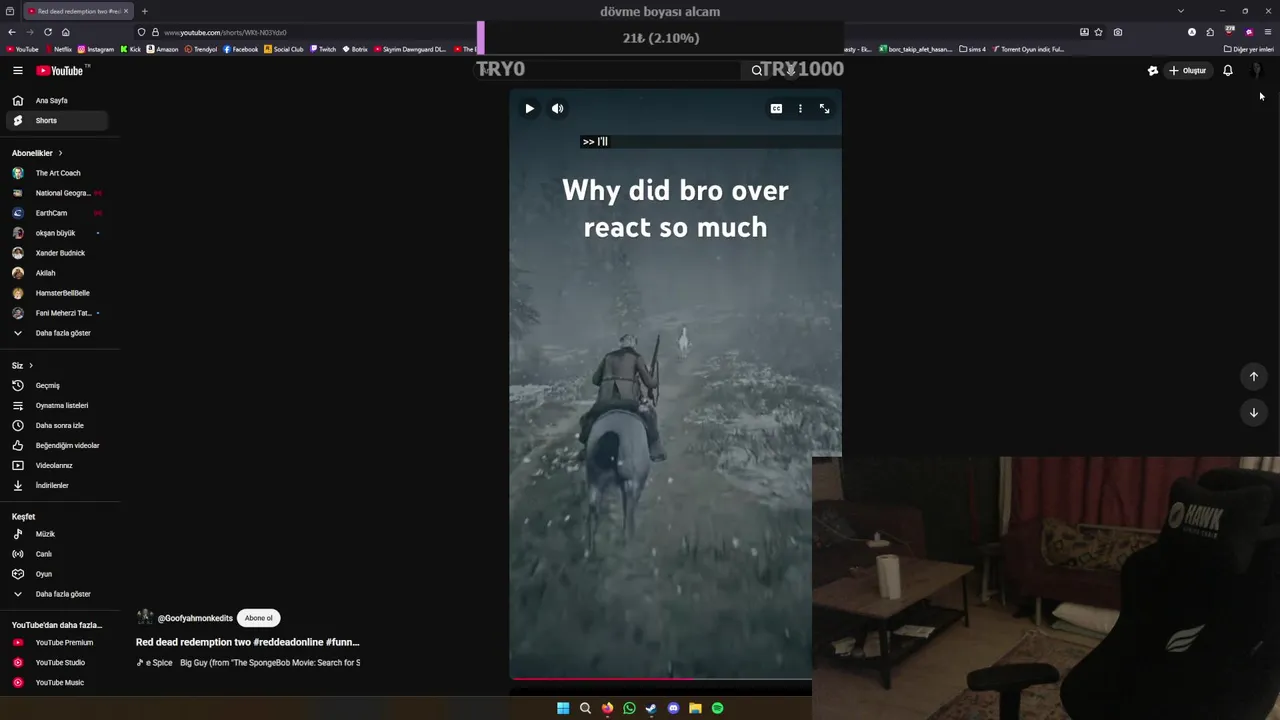Bookmark this page with the star
The width and height of the screenshot is (1280, 720).
coord(1098,32)
